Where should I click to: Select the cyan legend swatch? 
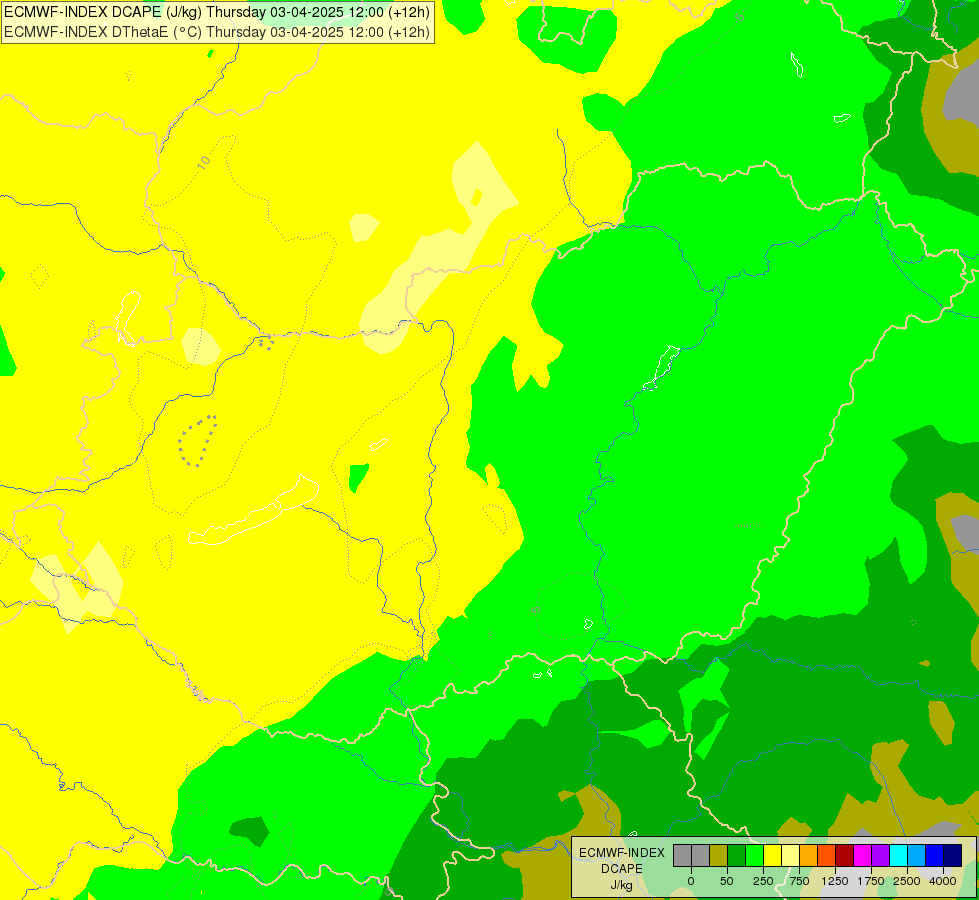(899, 856)
